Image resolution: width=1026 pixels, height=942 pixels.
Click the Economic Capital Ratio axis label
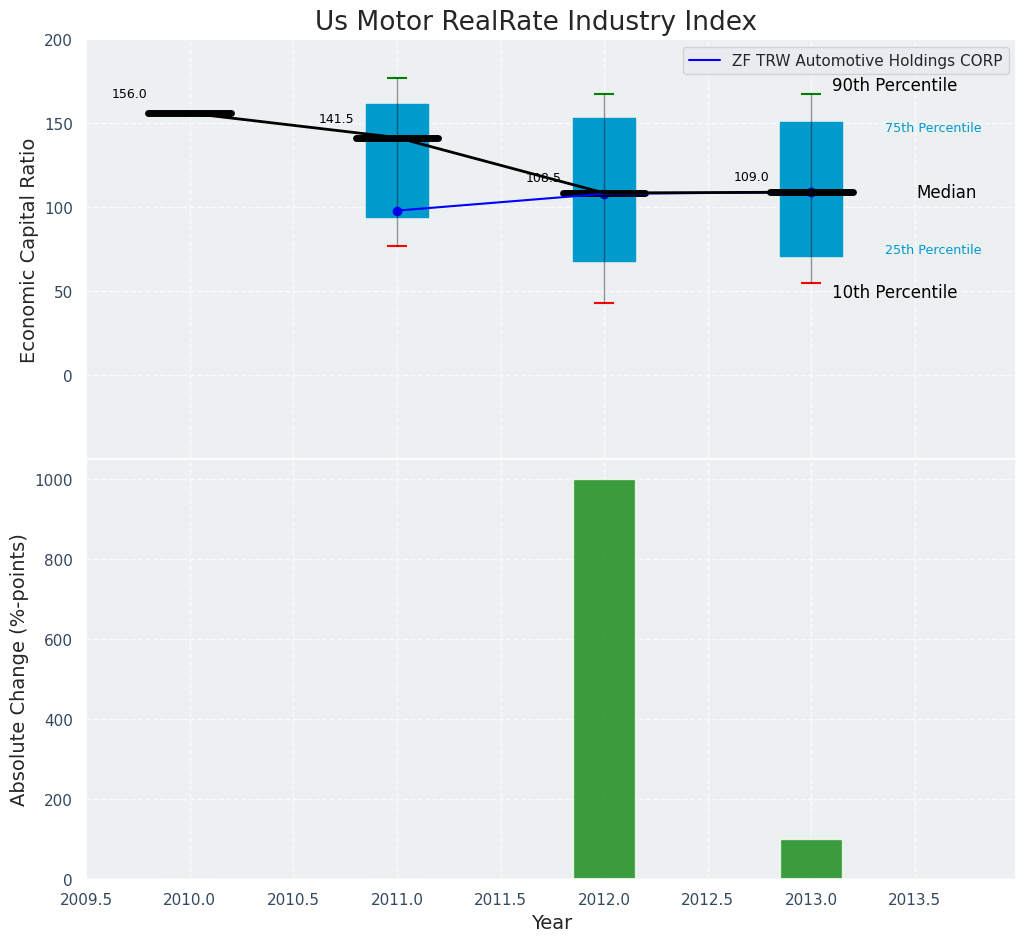point(28,250)
